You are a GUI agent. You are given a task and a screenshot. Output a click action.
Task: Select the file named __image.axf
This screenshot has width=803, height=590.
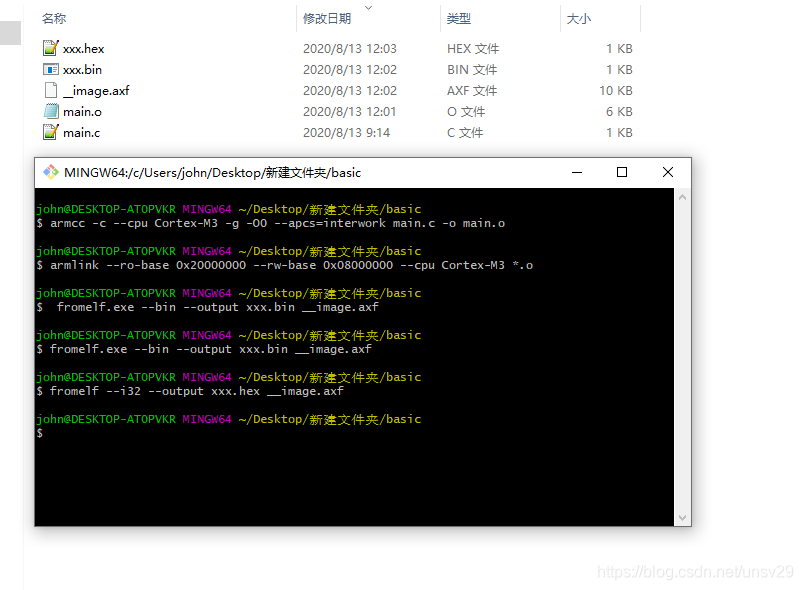[96, 91]
